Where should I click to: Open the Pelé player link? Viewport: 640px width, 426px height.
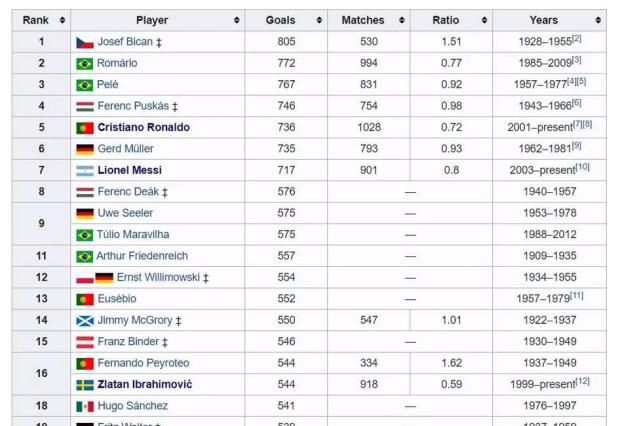pyautogui.click(x=108, y=85)
